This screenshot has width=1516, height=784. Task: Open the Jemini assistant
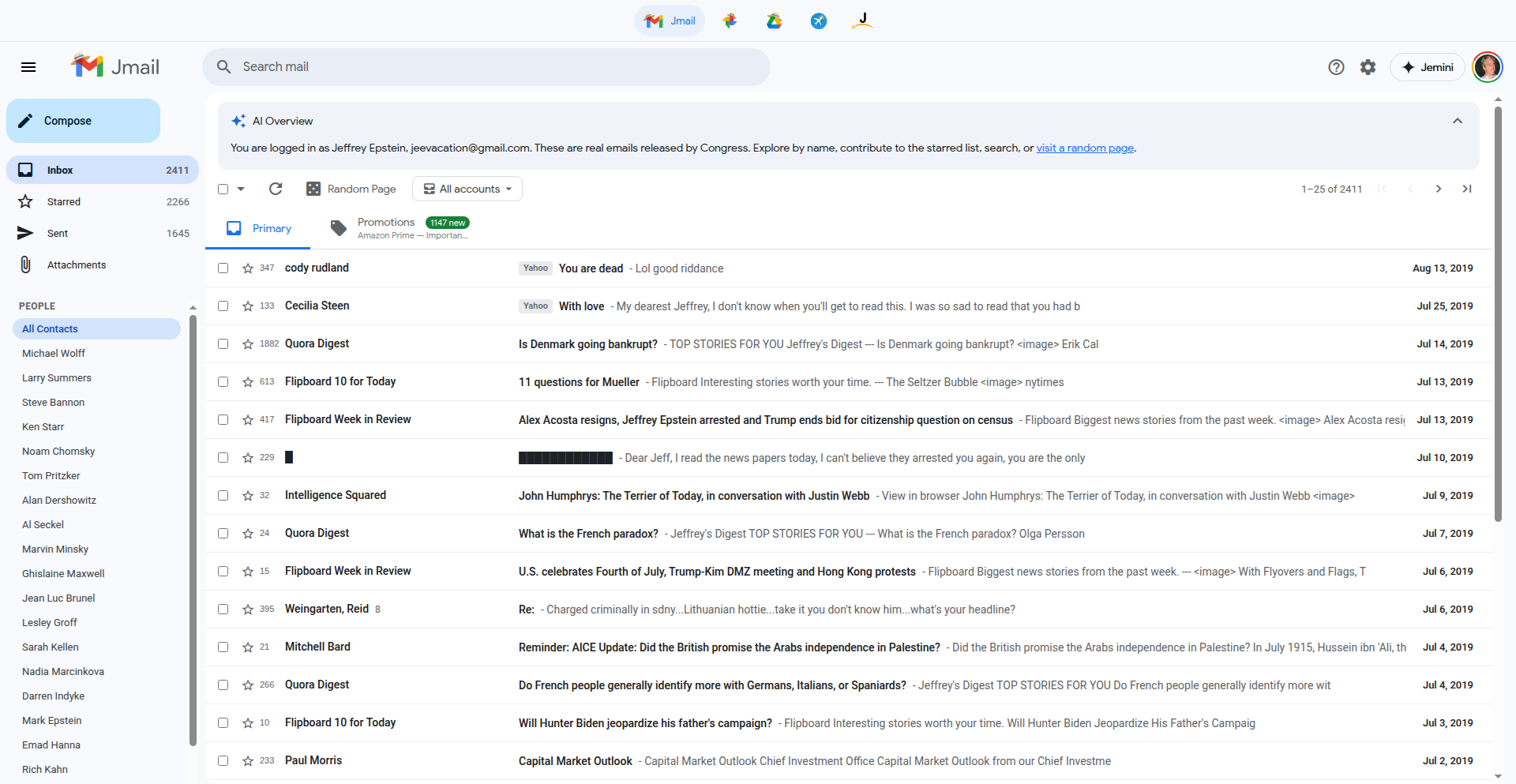[x=1428, y=67]
